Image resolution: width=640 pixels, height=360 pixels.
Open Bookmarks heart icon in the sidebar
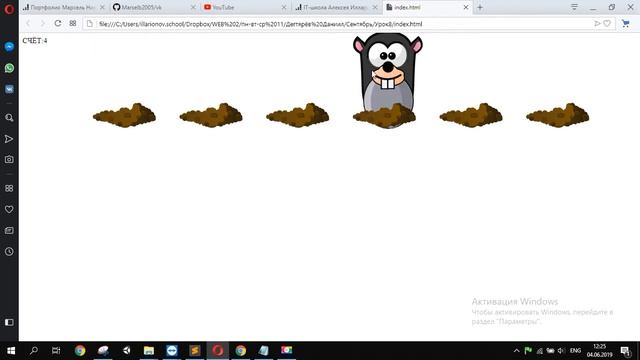9,209
